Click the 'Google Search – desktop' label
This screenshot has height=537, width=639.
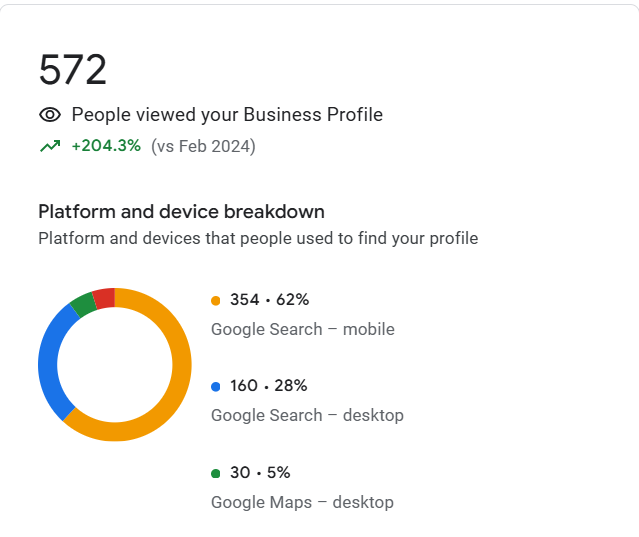[x=307, y=415]
